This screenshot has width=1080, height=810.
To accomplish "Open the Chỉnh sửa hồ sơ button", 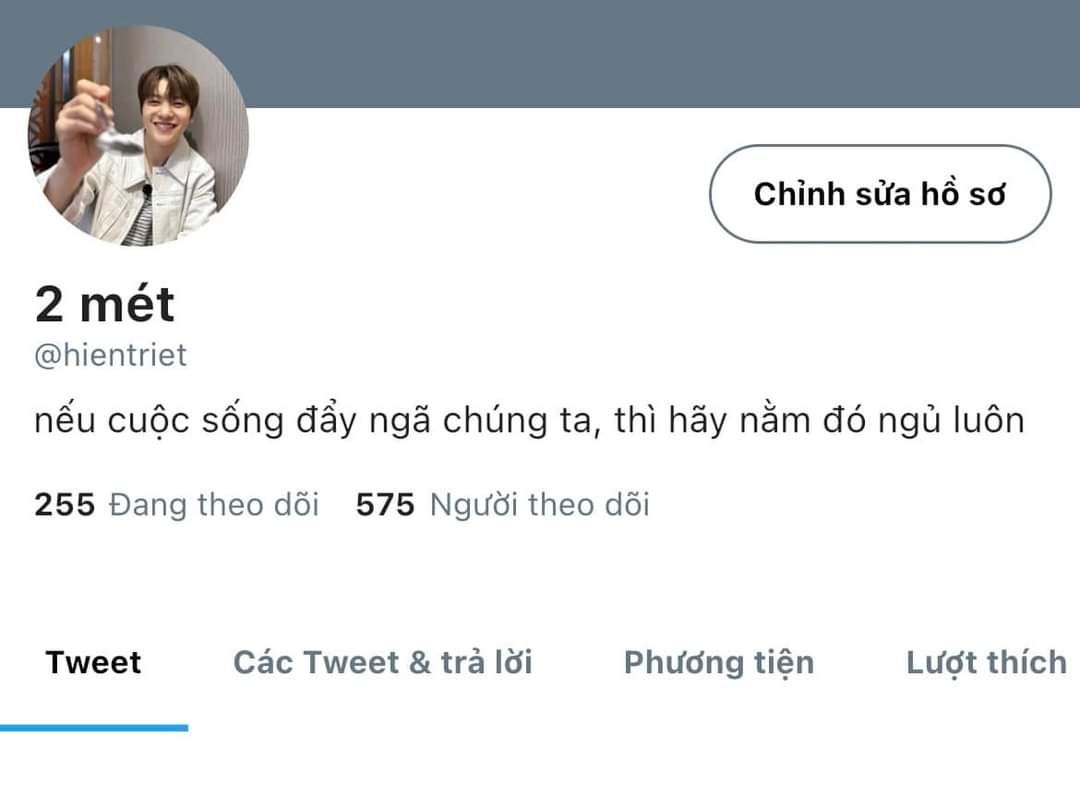I will (x=880, y=194).
